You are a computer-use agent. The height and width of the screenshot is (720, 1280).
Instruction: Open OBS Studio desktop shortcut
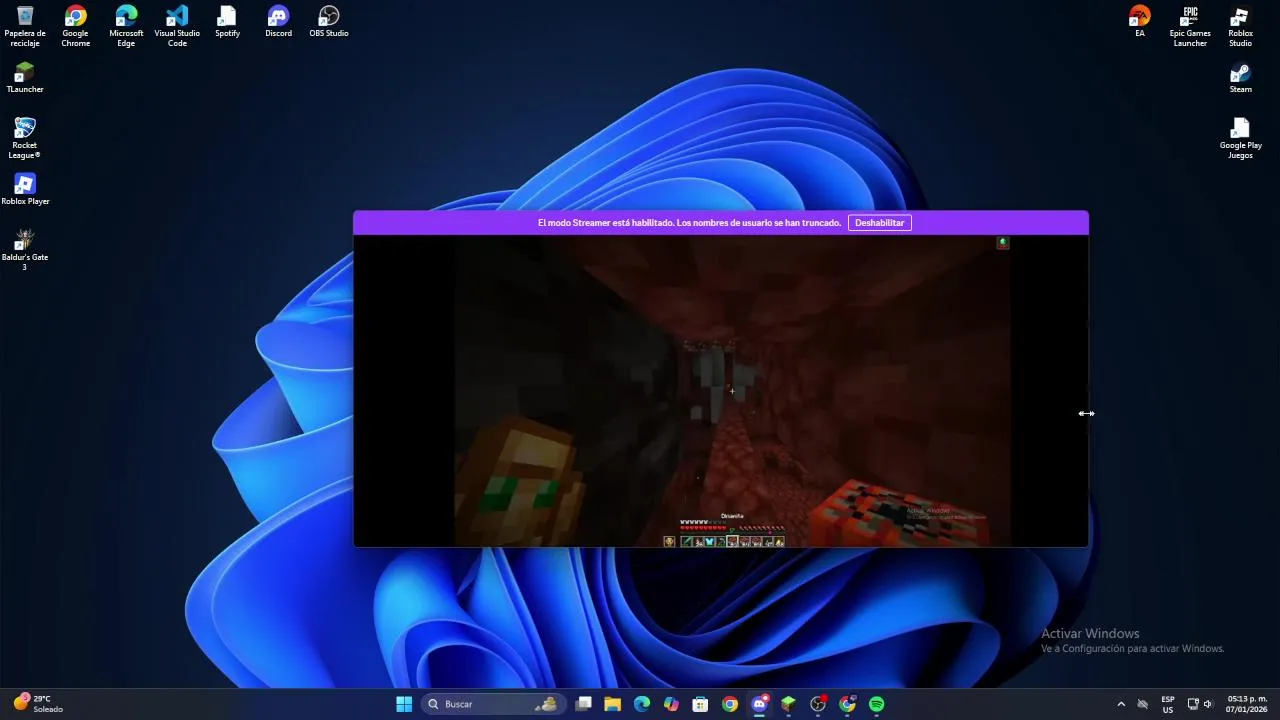(x=329, y=22)
